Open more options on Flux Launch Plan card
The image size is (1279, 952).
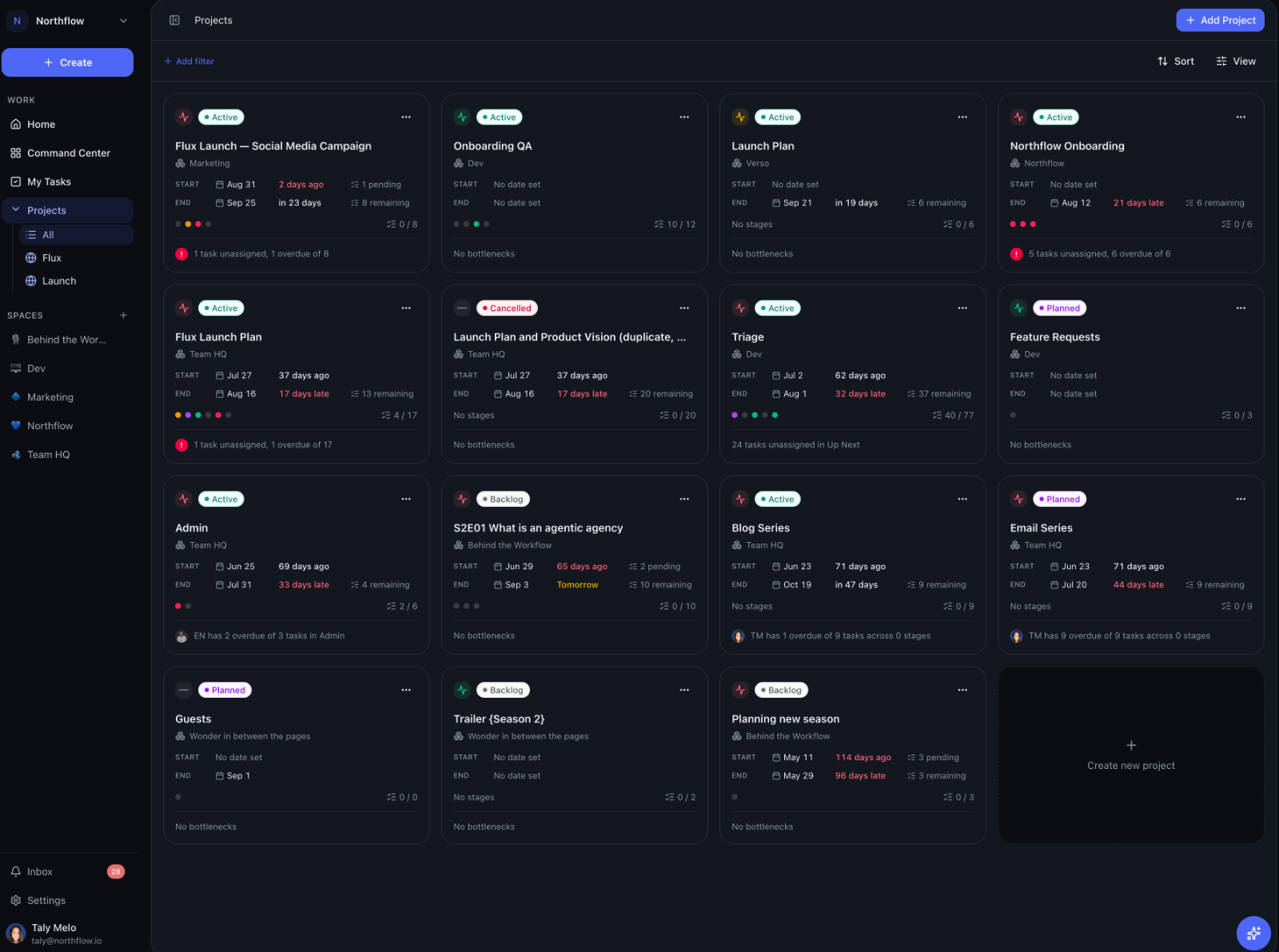point(406,308)
